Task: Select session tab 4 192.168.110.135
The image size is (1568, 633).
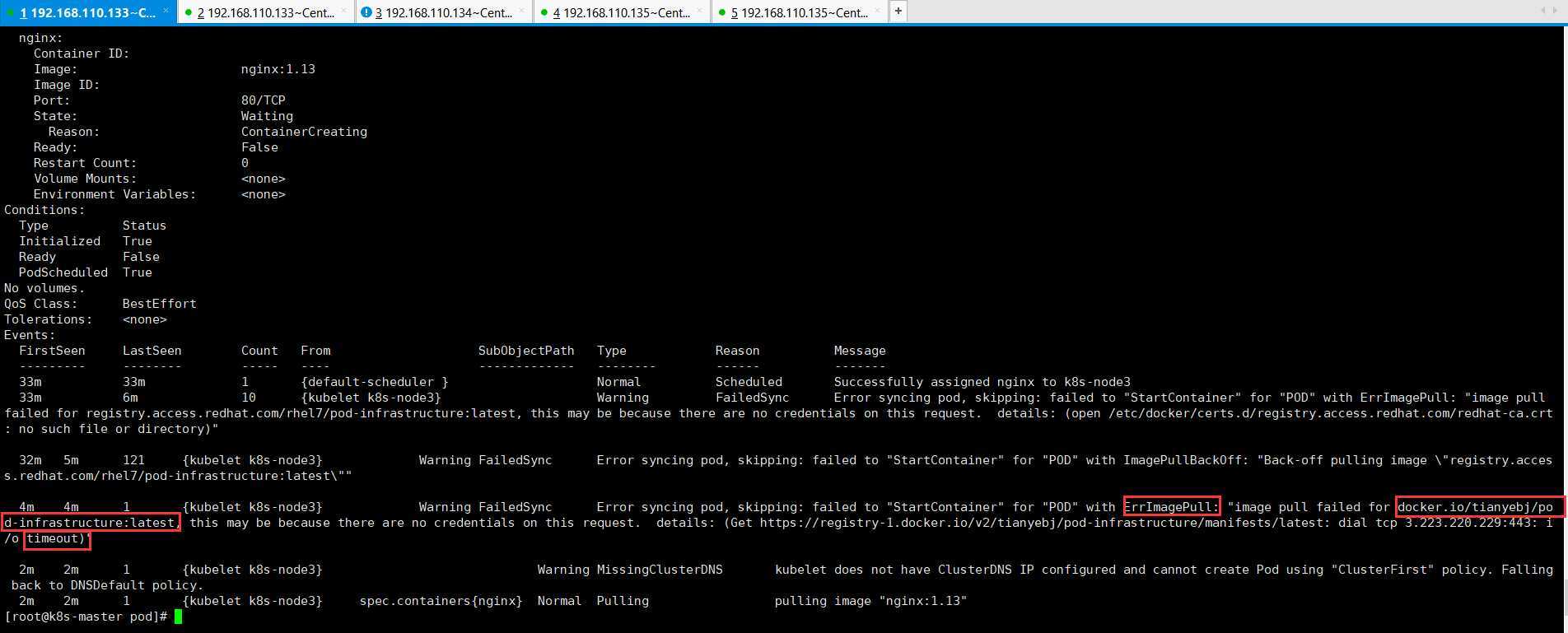Action: [x=622, y=12]
